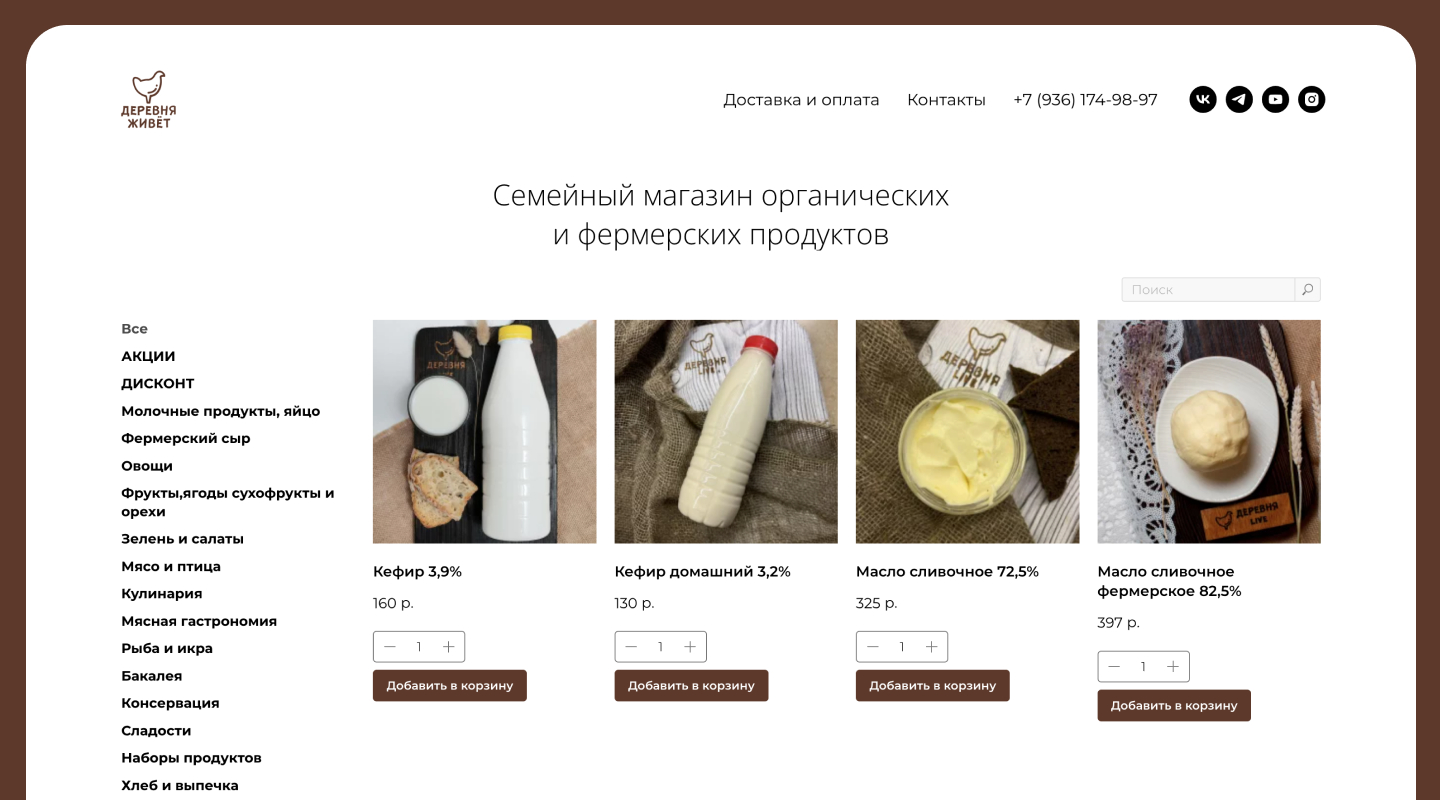Click the Поиск search input field
Image resolution: width=1440 pixels, height=800 pixels.
click(1208, 290)
